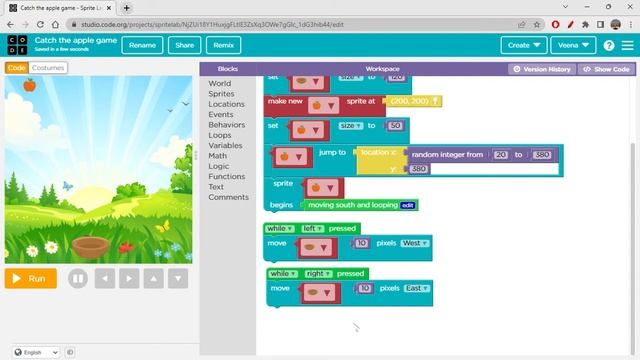The width and height of the screenshot is (640, 360).
Task: Open the Create dropdown
Action: tap(524, 45)
